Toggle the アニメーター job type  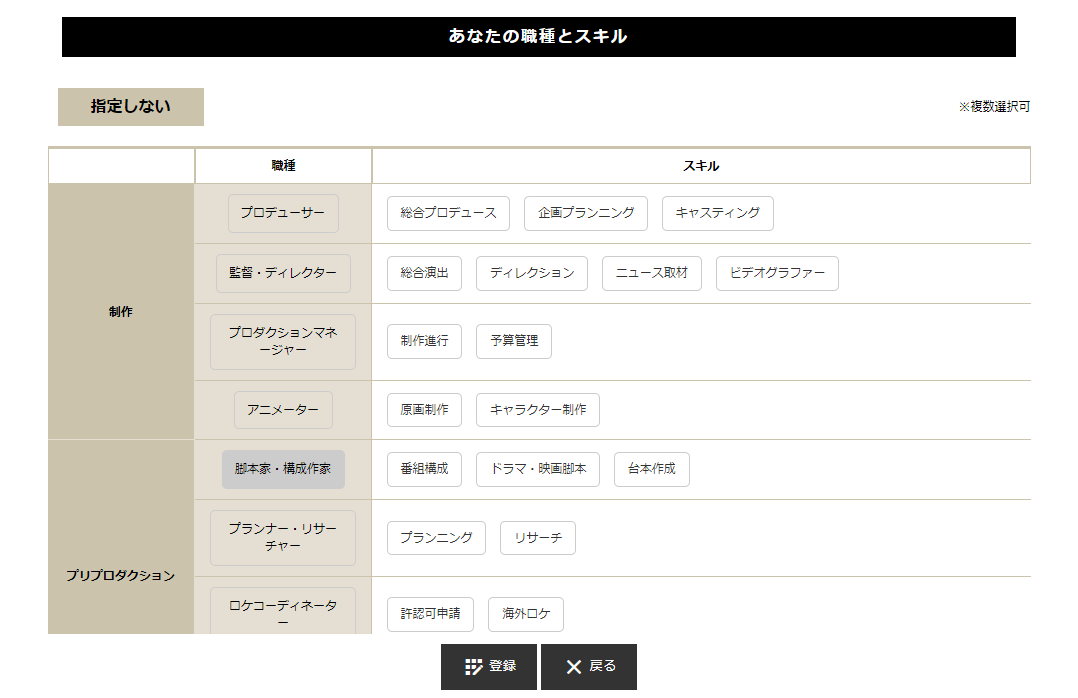(283, 410)
